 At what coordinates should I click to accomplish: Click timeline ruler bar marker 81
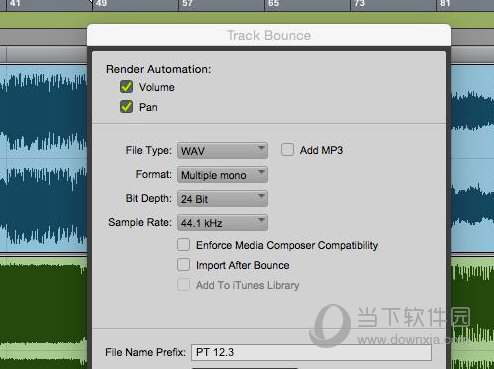[x=445, y=4]
